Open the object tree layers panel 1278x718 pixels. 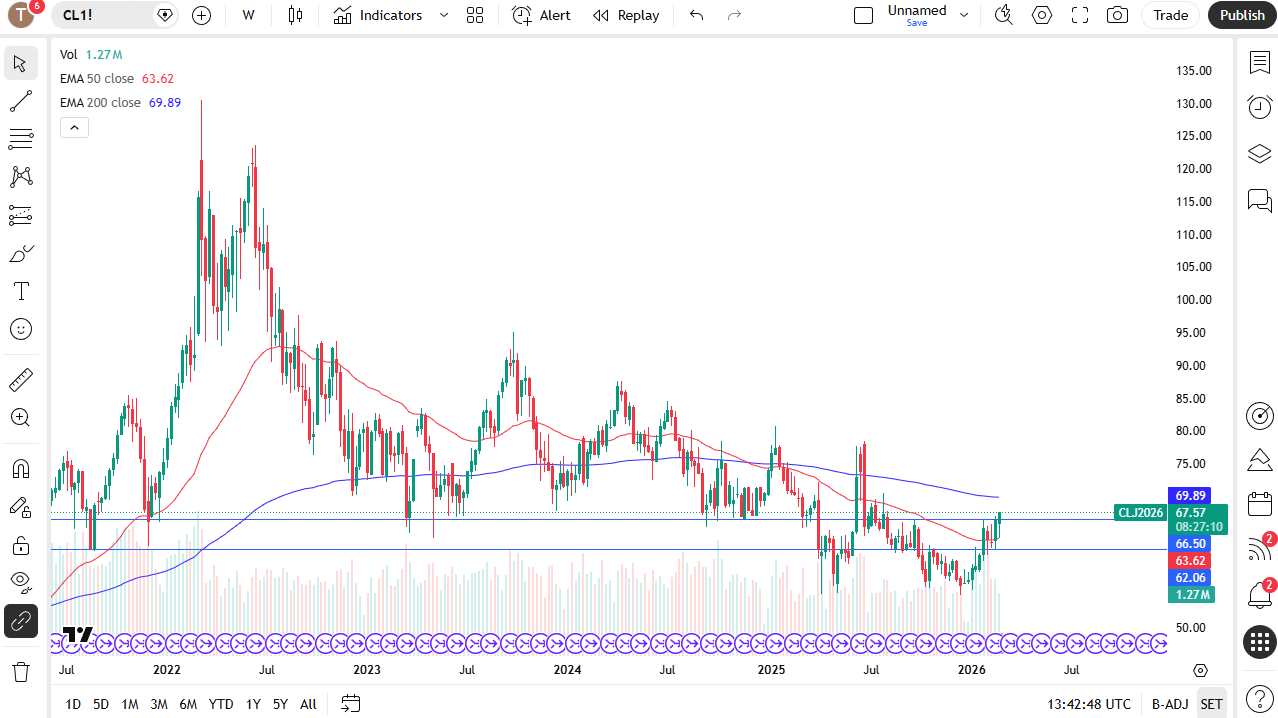coord(1259,154)
